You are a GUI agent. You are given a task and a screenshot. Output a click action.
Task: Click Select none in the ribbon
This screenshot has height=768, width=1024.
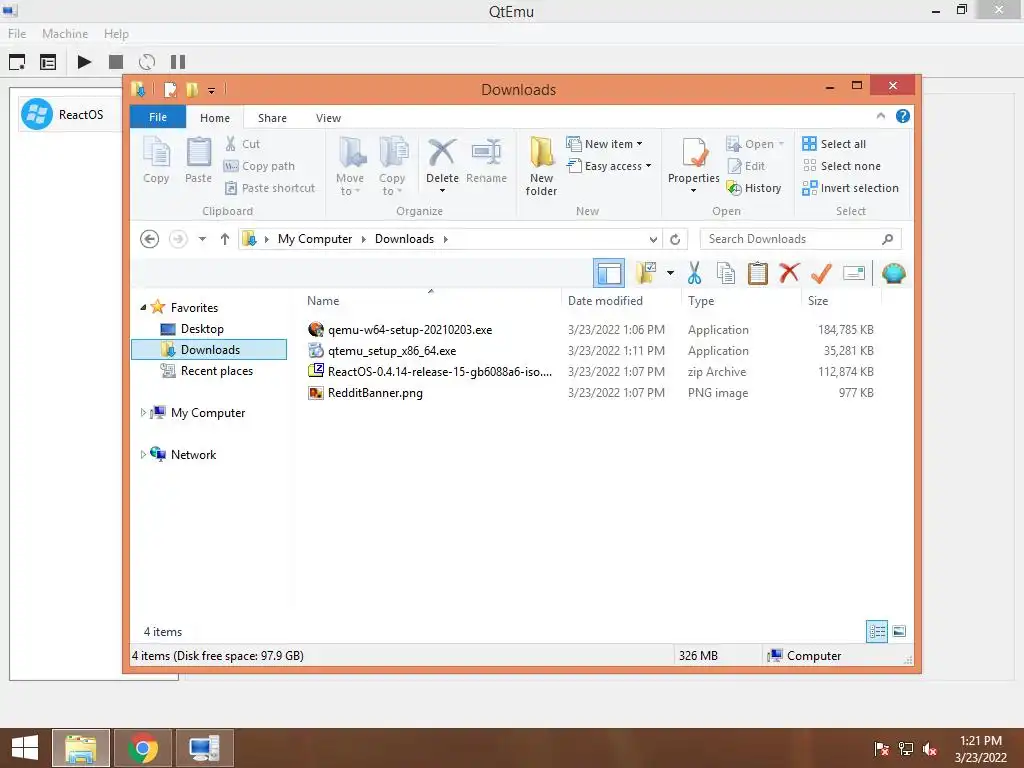coord(842,166)
